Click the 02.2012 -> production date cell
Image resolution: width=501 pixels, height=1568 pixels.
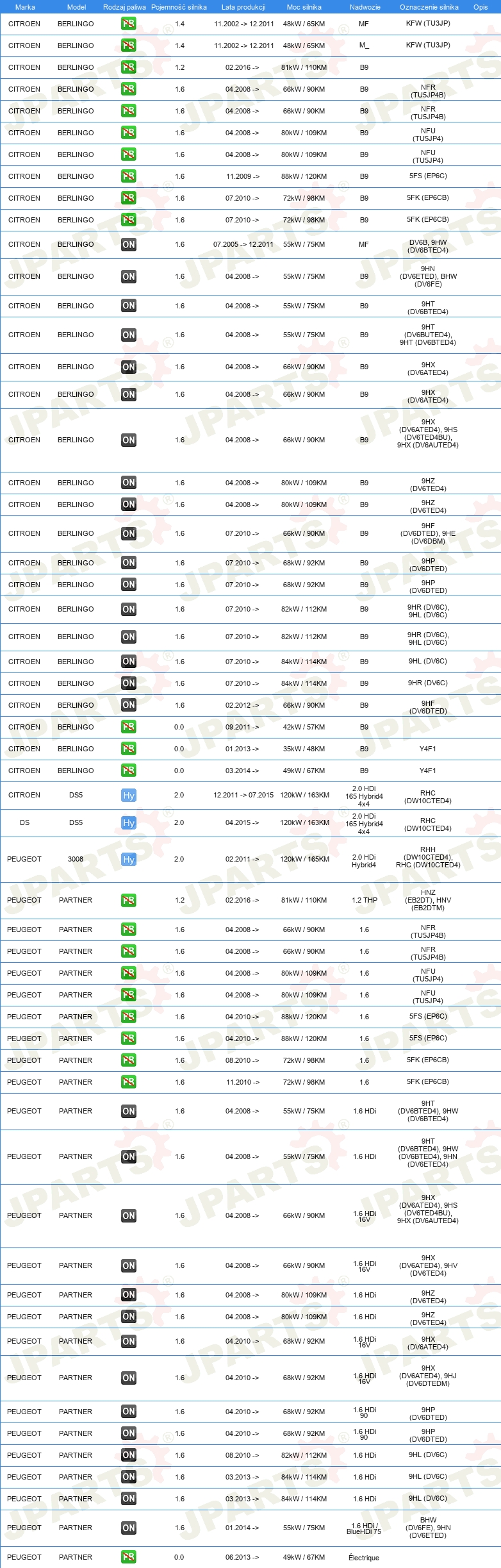click(x=242, y=705)
